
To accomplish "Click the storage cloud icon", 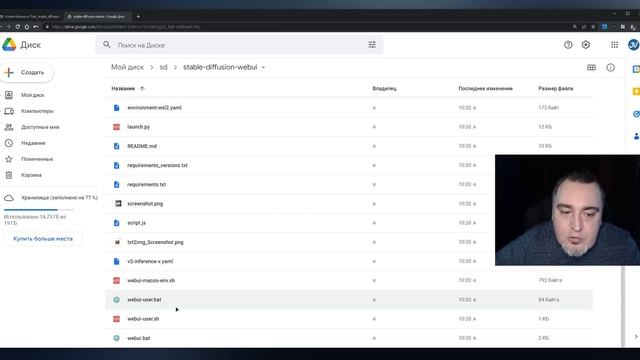I will (9, 198).
